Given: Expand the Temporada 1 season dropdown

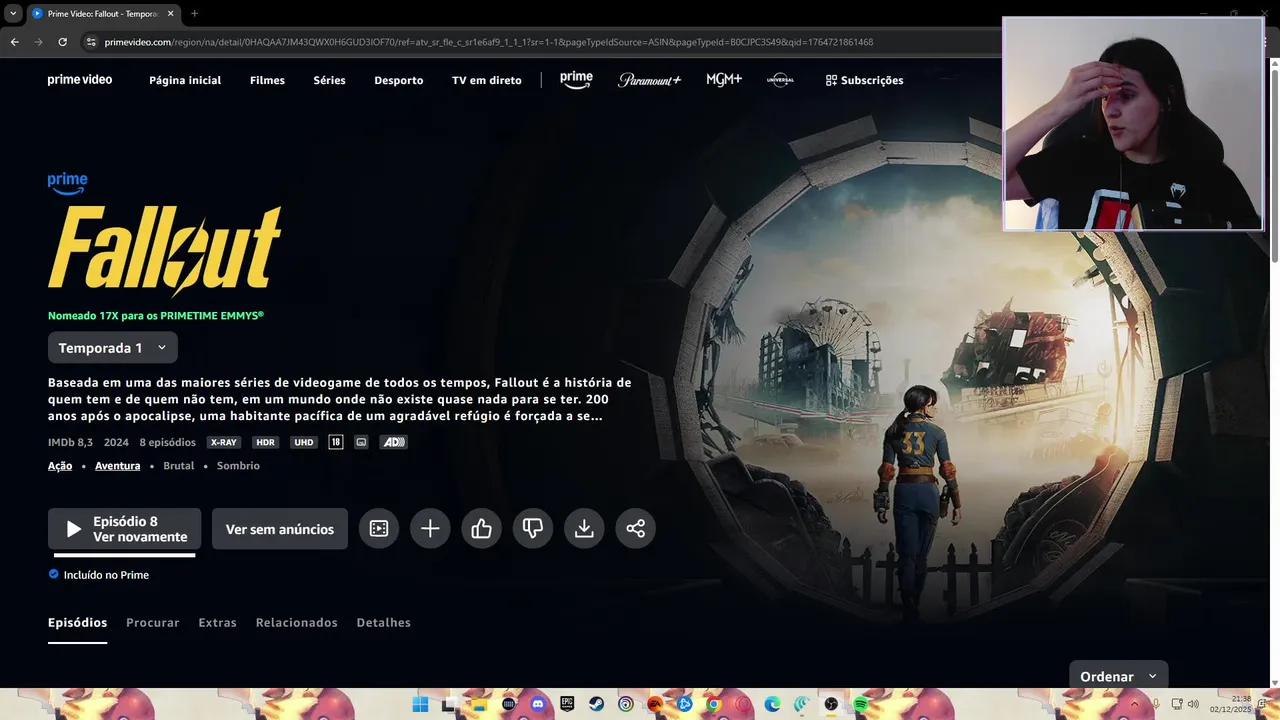Looking at the screenshot, I should pyautogui.click(x=113, y=348).
